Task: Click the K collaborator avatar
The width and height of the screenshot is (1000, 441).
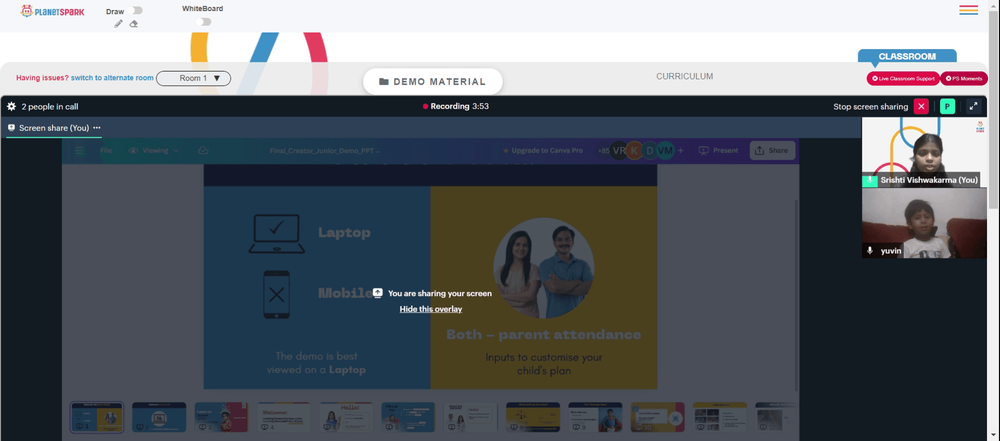Action: point(634,151)
